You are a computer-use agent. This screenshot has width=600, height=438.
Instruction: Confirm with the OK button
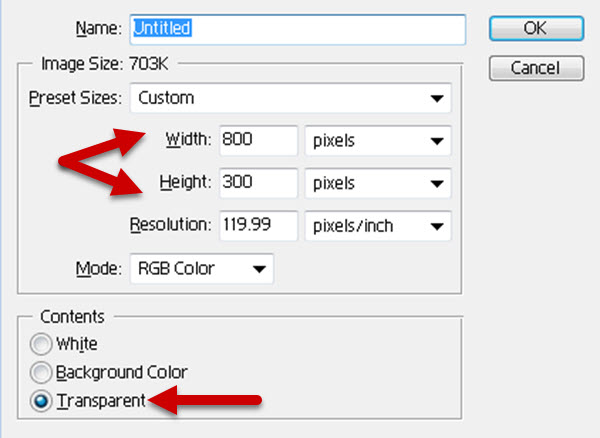point(536,28)
